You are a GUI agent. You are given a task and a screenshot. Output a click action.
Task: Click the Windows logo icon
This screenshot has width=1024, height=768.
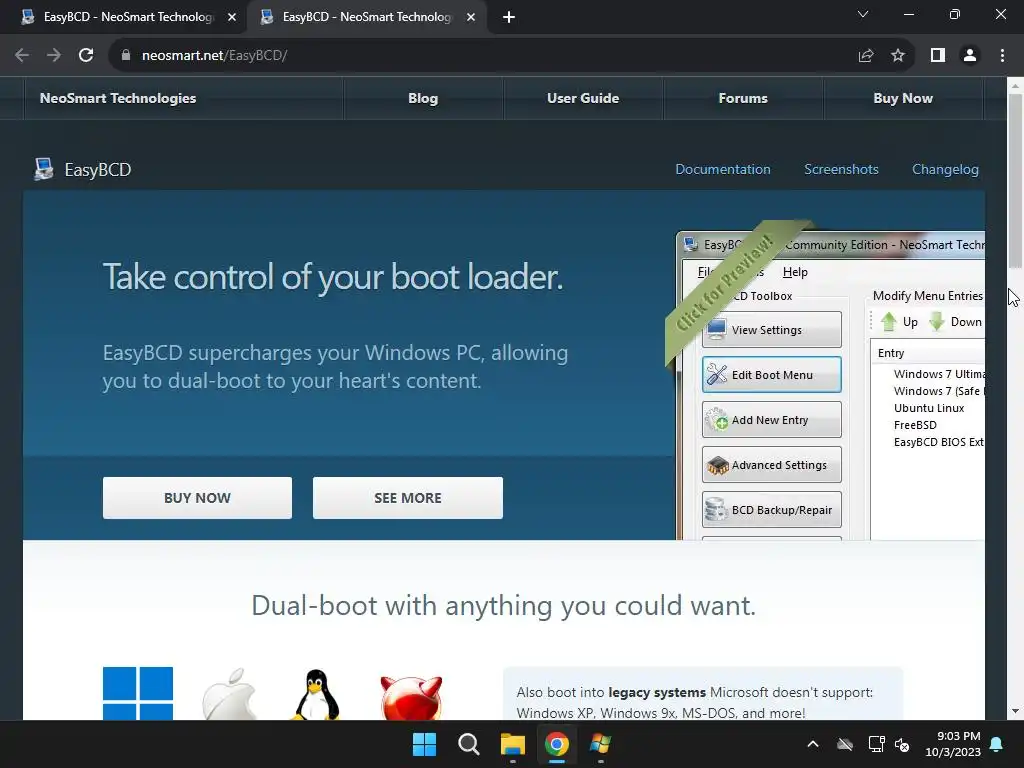pos(138,693)
